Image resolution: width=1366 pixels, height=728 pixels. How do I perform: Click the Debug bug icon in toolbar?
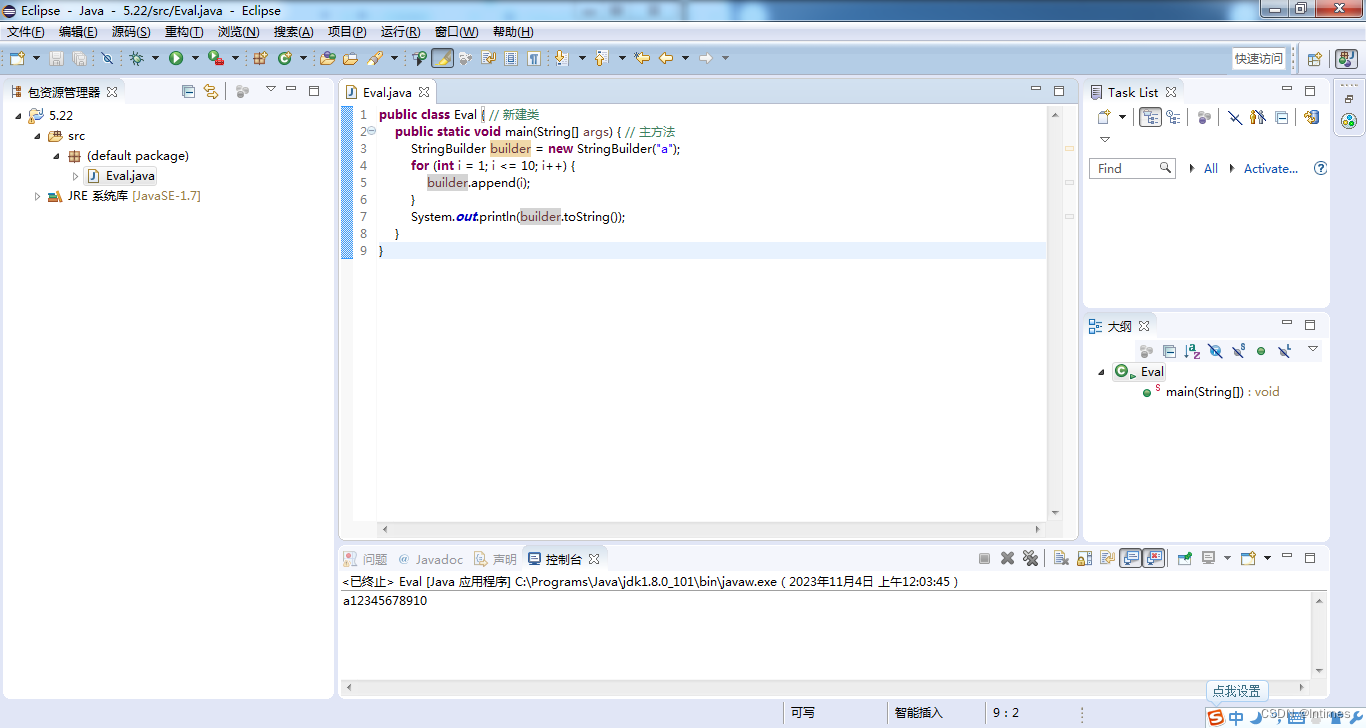pos(137,58)
